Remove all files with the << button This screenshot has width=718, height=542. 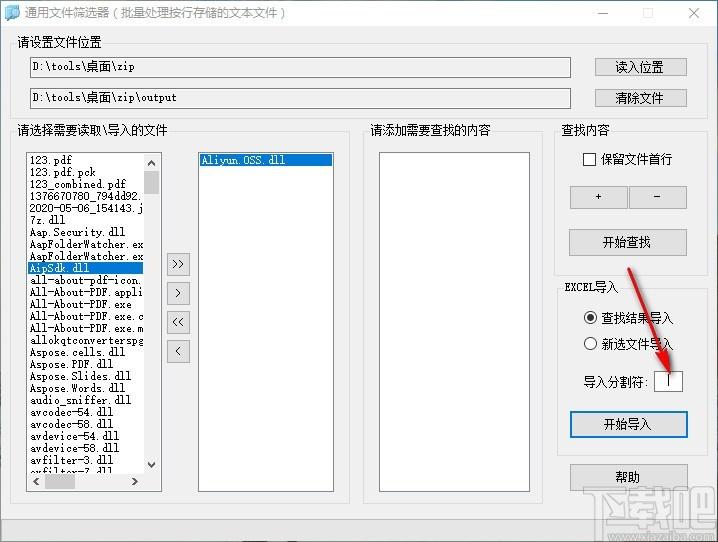pos(178,322)
